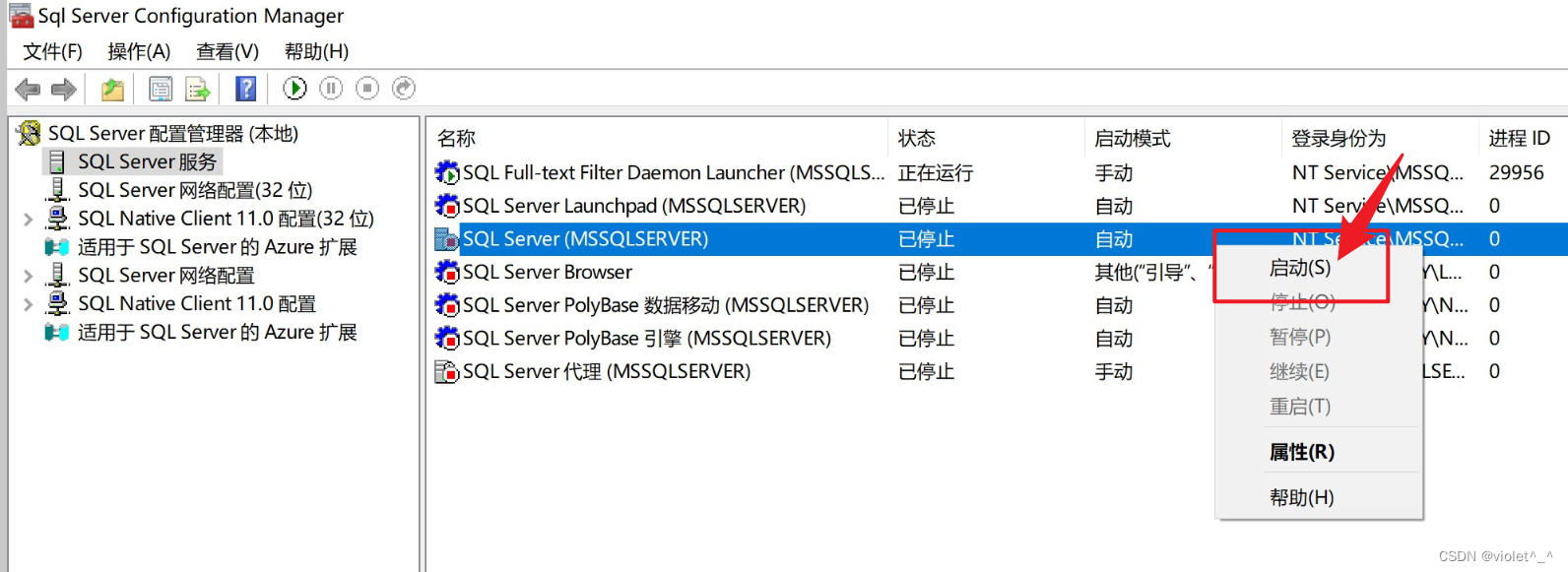Click the SQL Server (MSSQLSERVER) service icon
1568x572 pixels.
(x=447, y=239)
